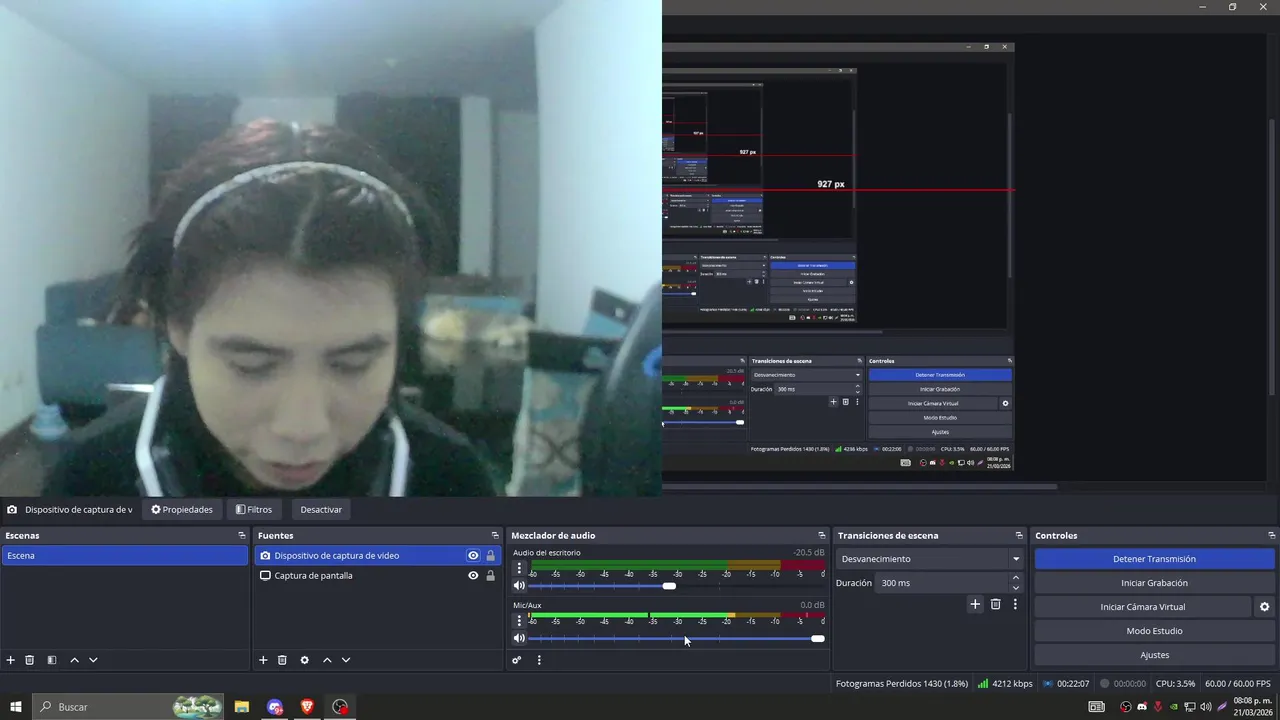Move scene up in Escenas panel
1280x720 pixels.
pos(74,660)
